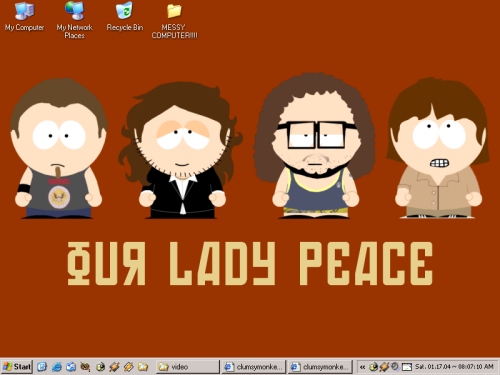Expand hidden system tray icons chevron
500x375 pixels.
coord(362,367)
